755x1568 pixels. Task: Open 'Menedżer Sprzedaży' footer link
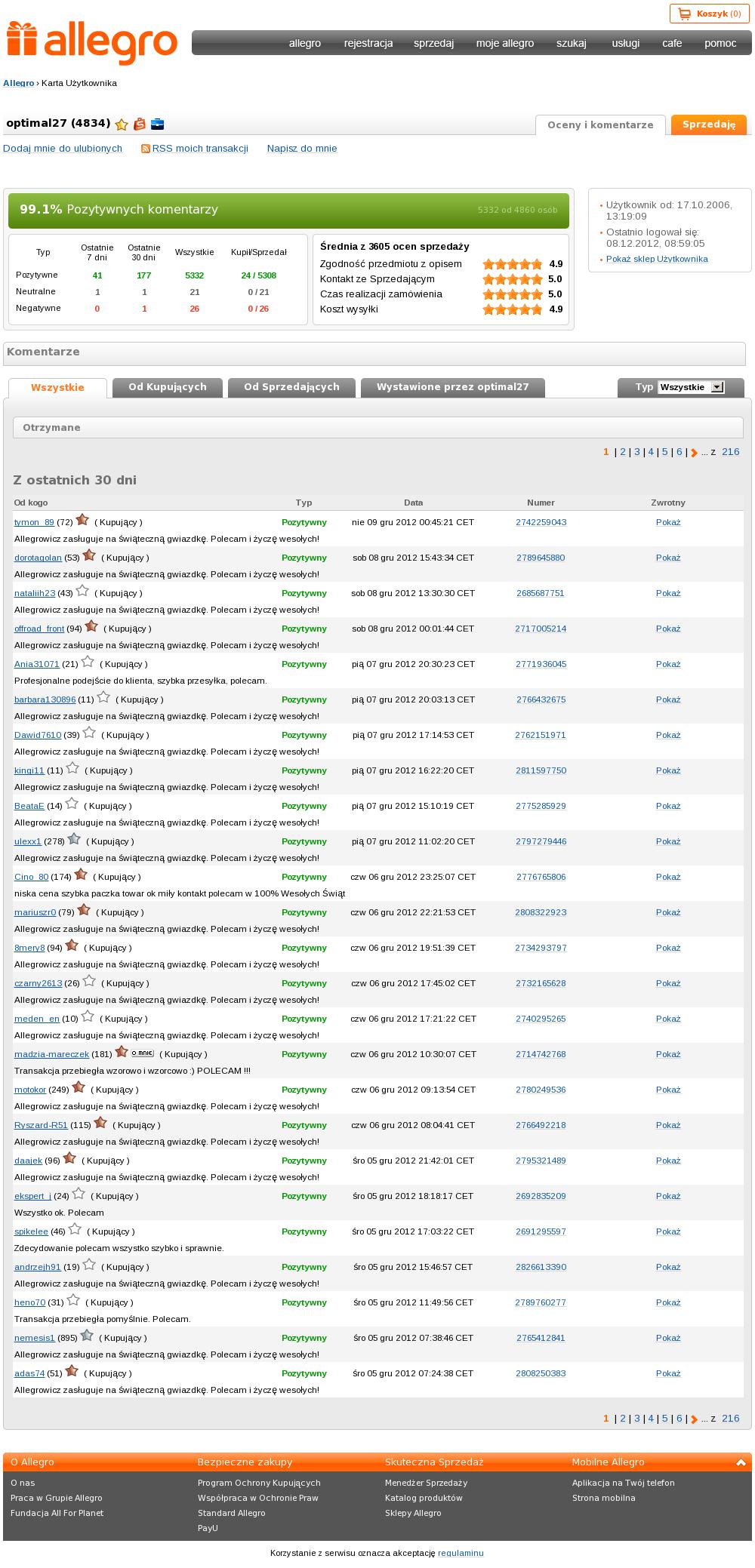(427, 1483)
